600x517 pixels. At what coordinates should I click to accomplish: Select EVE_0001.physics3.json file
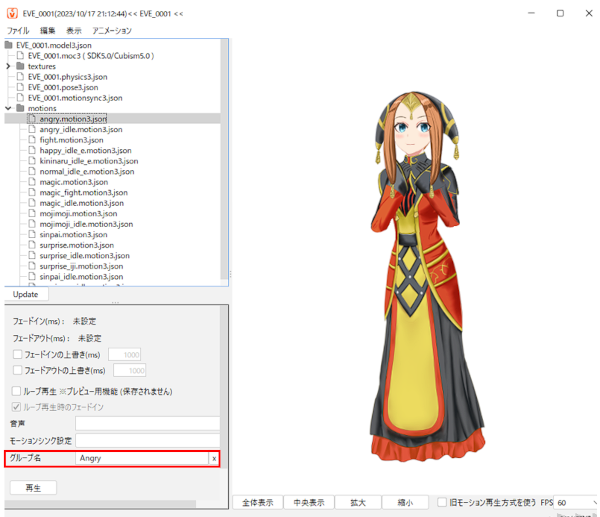(x=67, y=77)
